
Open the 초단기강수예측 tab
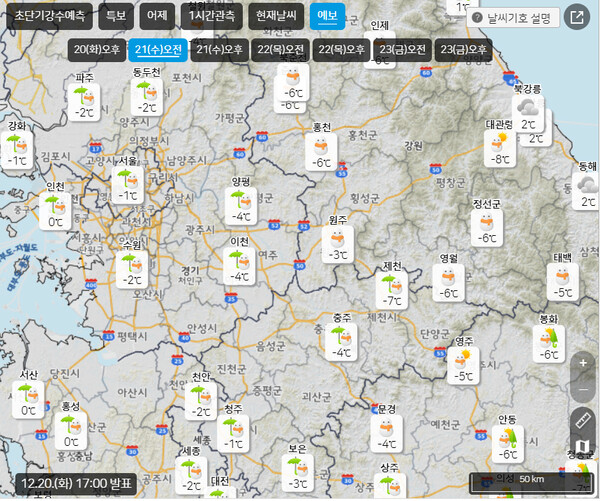(x=50, y=16)
